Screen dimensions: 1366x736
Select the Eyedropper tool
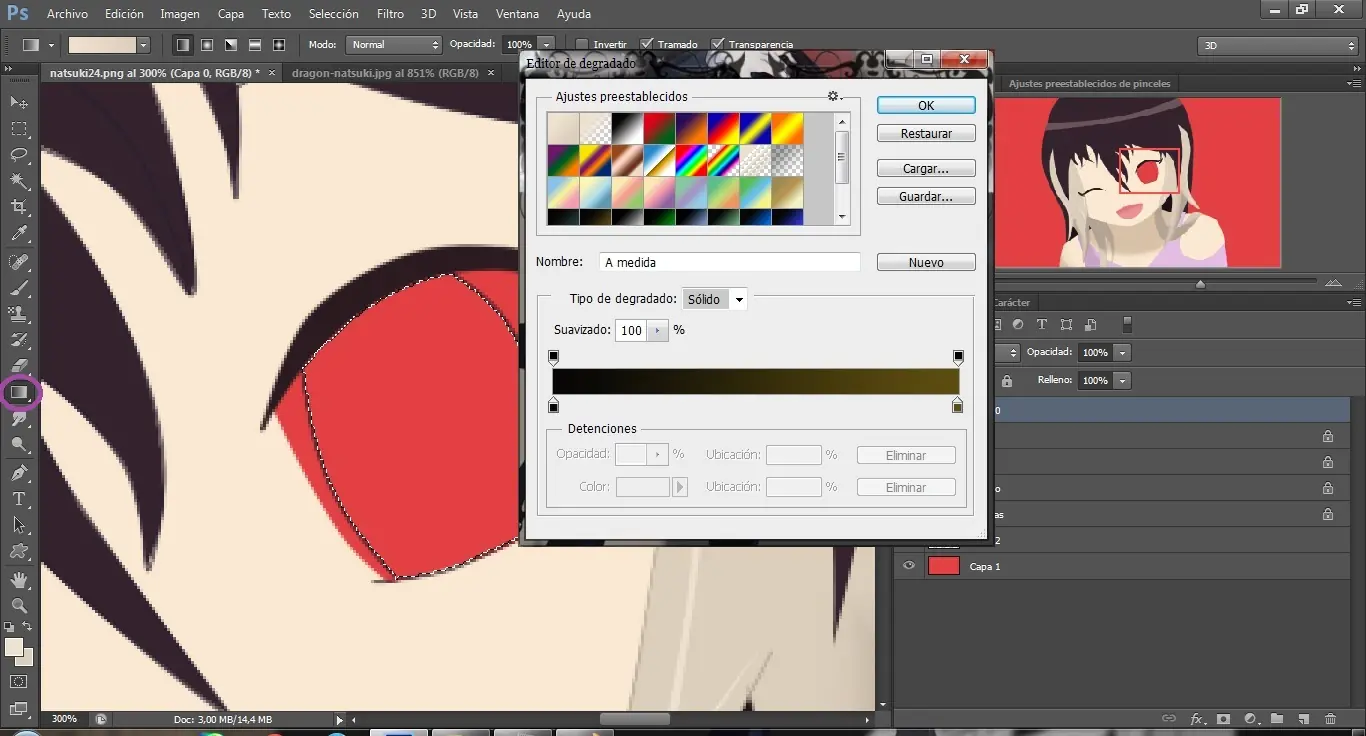click(19, 234)
